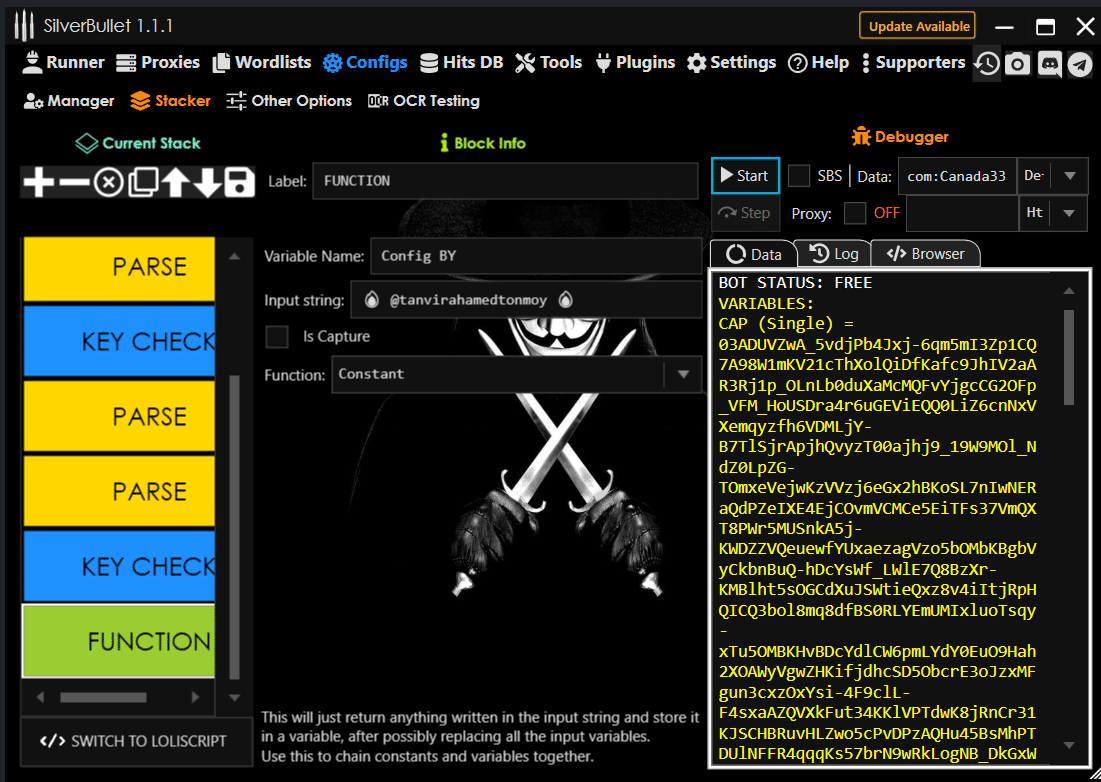Viewport: 1101px width, 782px height.
Task: Switch to the debugger Log tab
Action: (834, 254)
